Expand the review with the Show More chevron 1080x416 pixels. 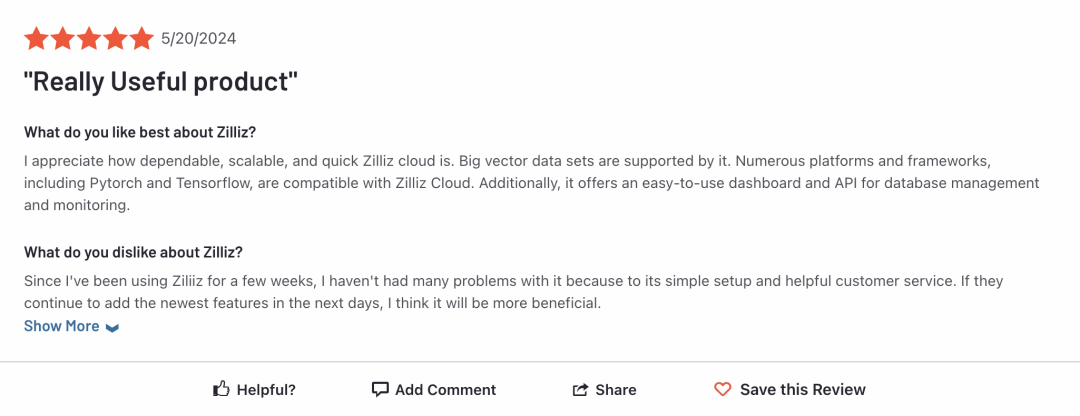(112, 327)
